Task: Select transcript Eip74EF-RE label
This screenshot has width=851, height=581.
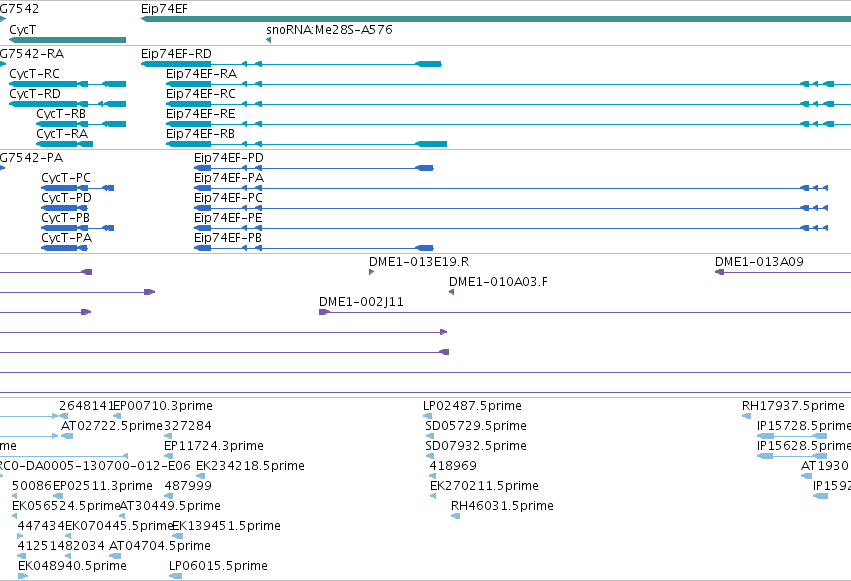Action: click(201, 114)
